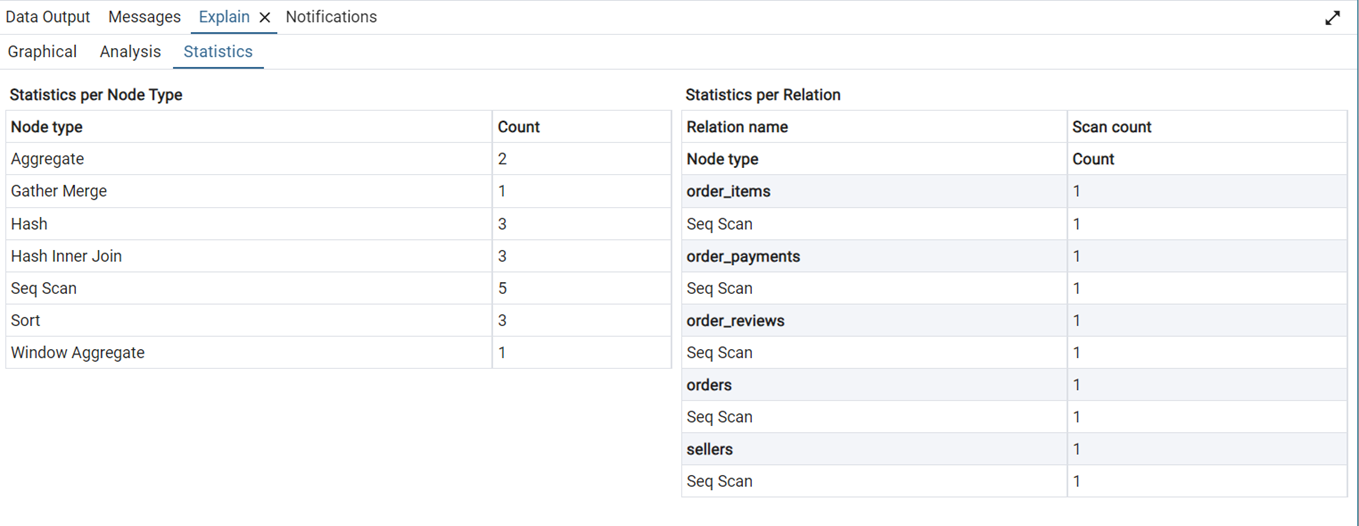Click the order_payments relation row

[743, 256]
